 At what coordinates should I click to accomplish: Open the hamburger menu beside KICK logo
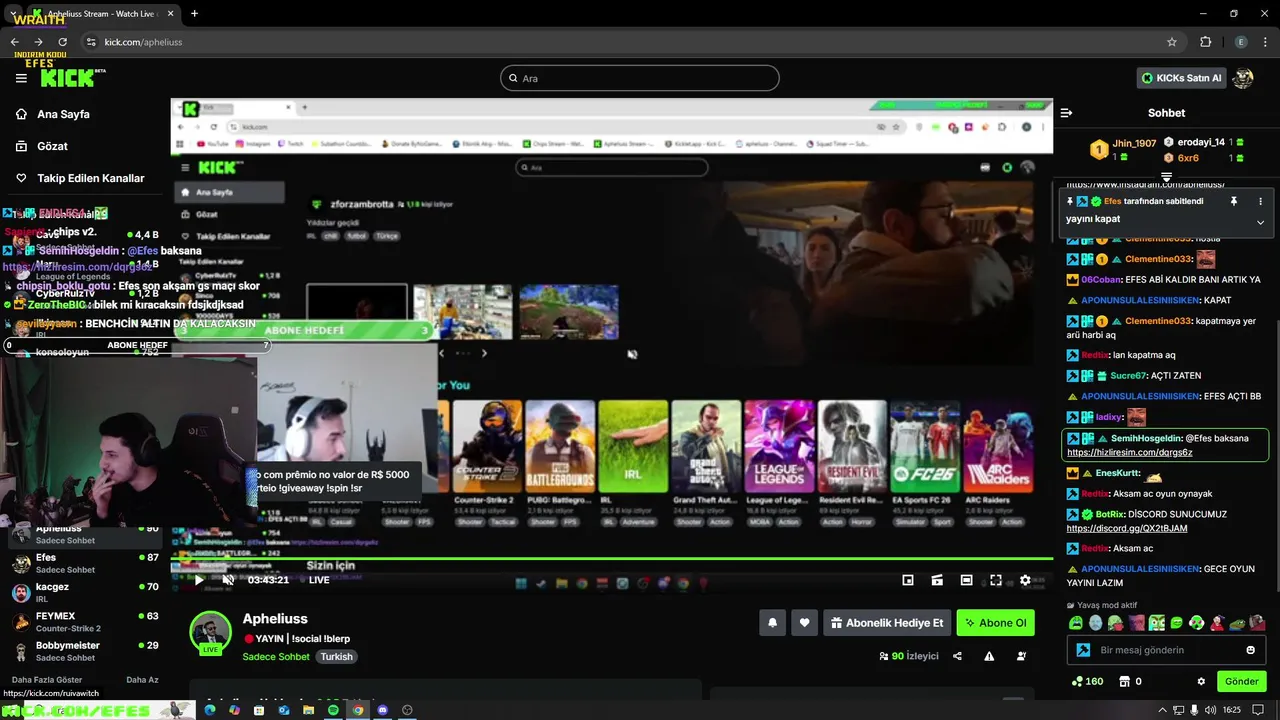click(x=21, y=78)
